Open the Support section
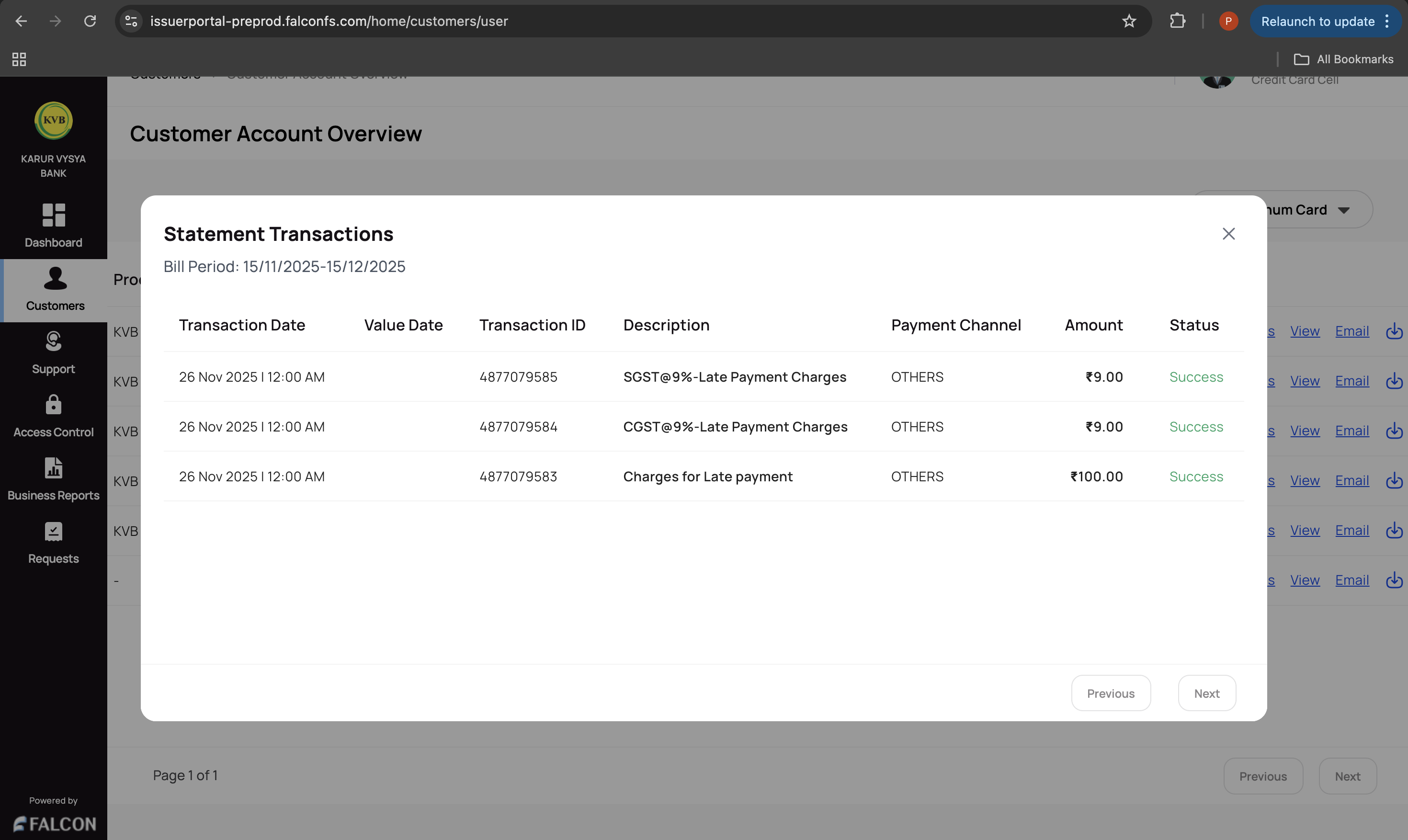This screenshot has width=1408, height=840. (53, 352)
